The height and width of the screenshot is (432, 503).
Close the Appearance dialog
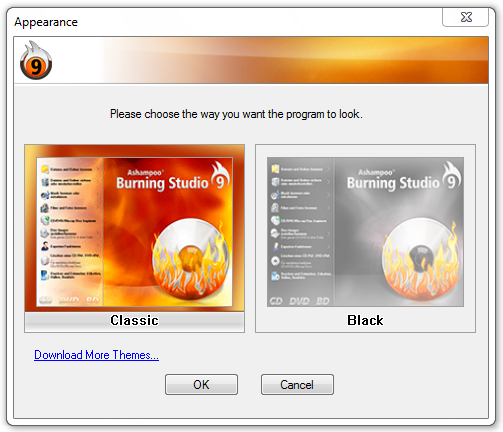point(466,17)
